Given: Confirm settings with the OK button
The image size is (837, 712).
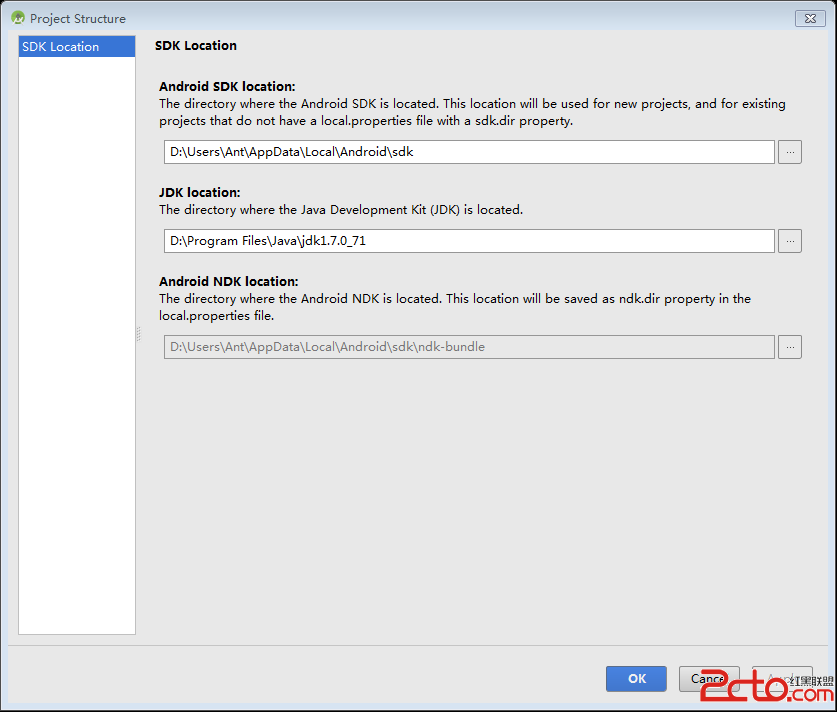Looking at the screenshot, I should [x=636, y=678].
